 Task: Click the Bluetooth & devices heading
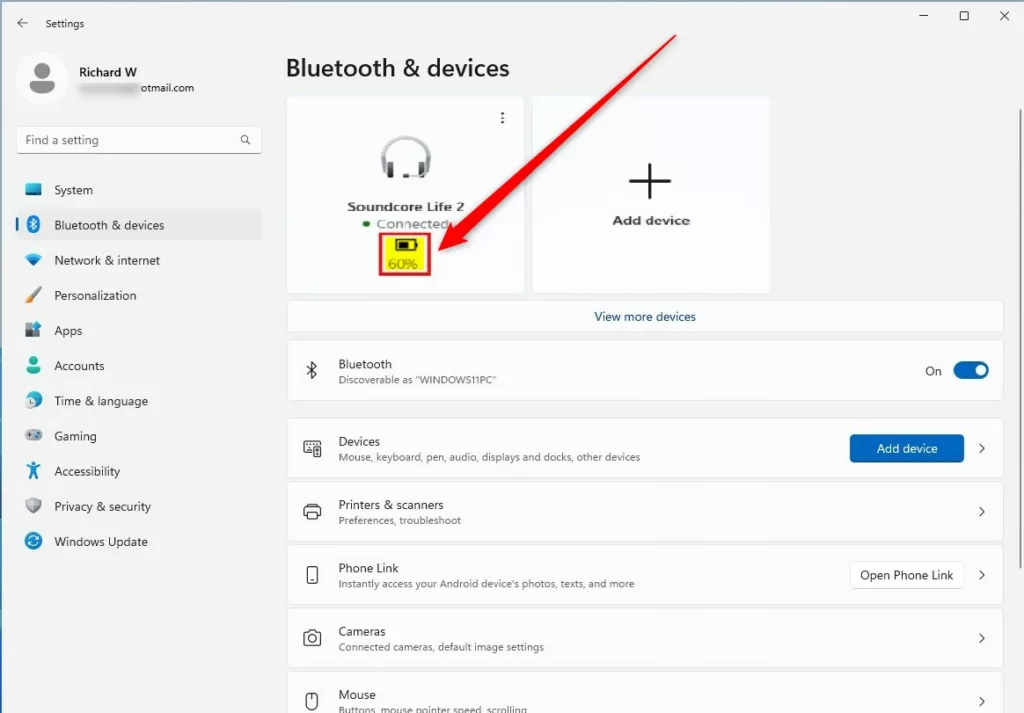click(x=398, y=68)
